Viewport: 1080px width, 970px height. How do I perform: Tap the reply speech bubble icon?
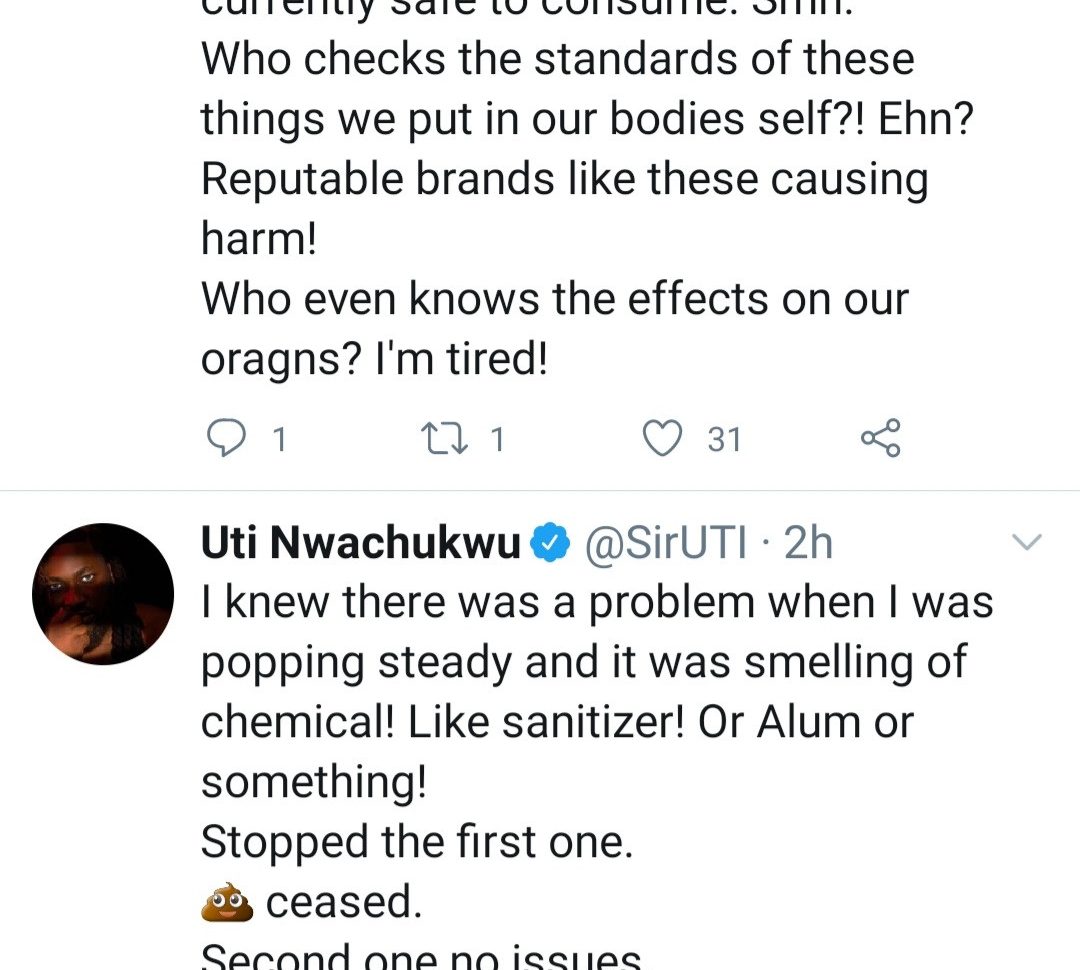pyautogui.click(x=226, y=438)
